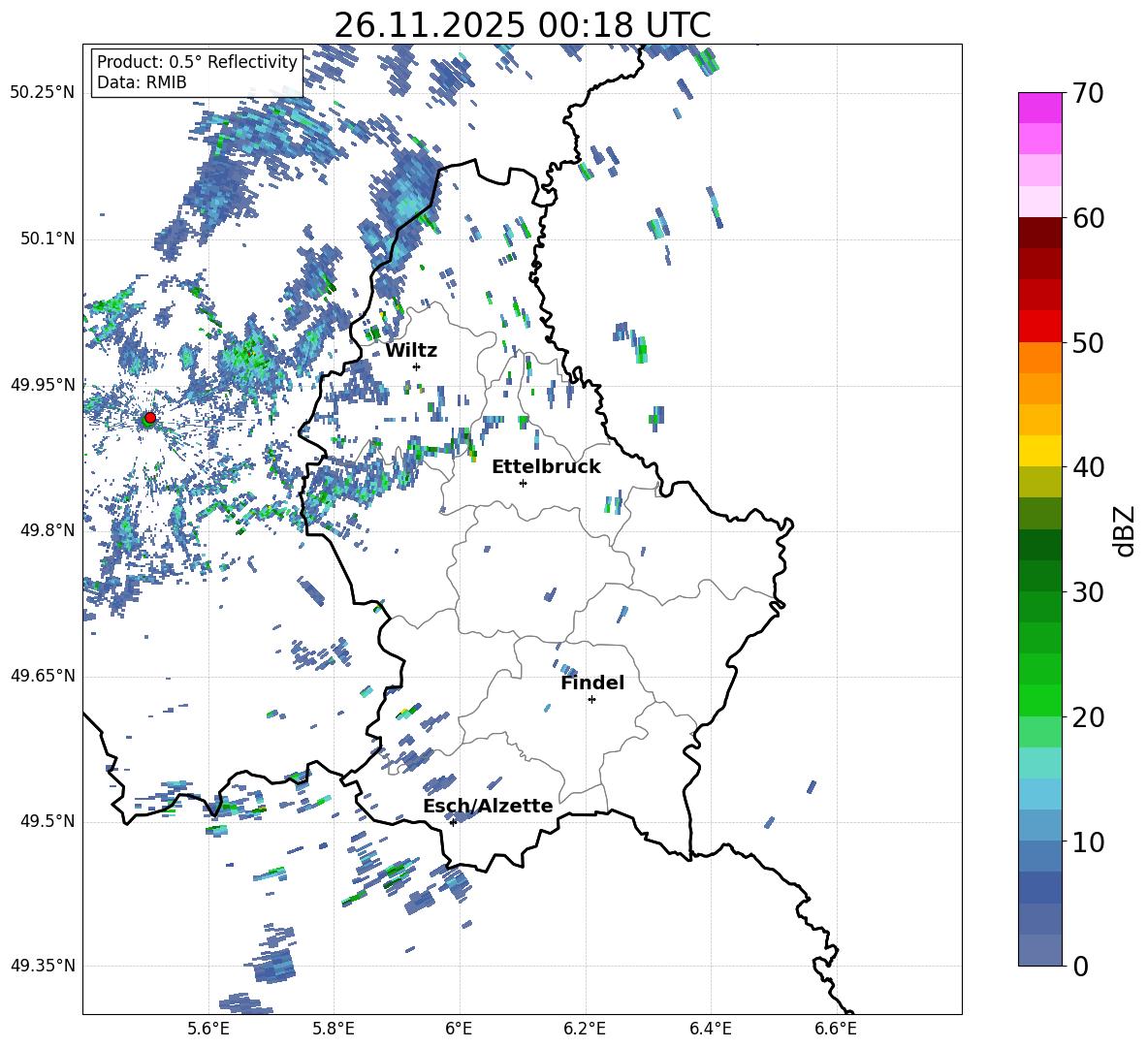Click the 50.1°N latitude label

[x=48, y=238]
